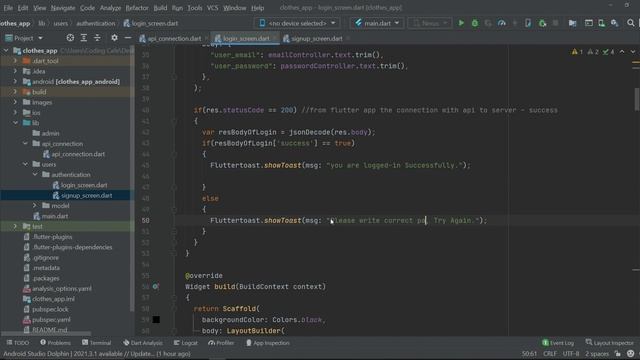Screen dimensions: 640x360
Task: Toggle read-only lock icon in status bar
Action: coord(618,353)
